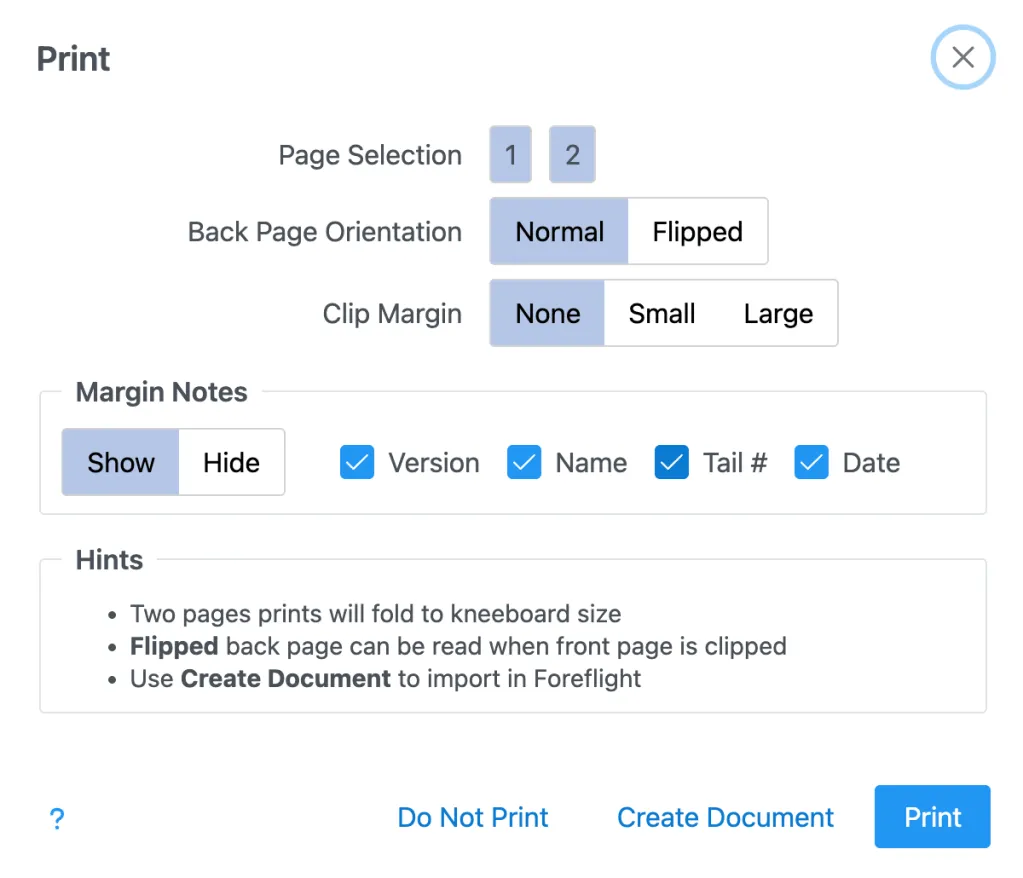Close the Print dialog with the X icon
The height and width of the screenshot is (878, 1023).
click(x=962, y=58)
